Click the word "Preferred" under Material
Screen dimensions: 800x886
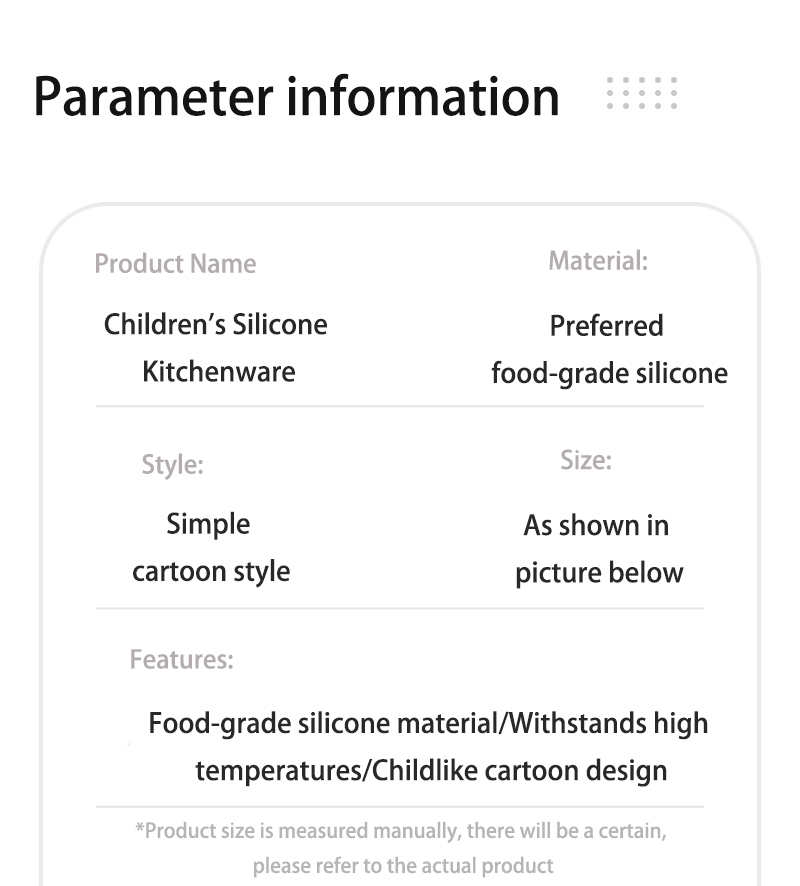(x=606, y=326)
